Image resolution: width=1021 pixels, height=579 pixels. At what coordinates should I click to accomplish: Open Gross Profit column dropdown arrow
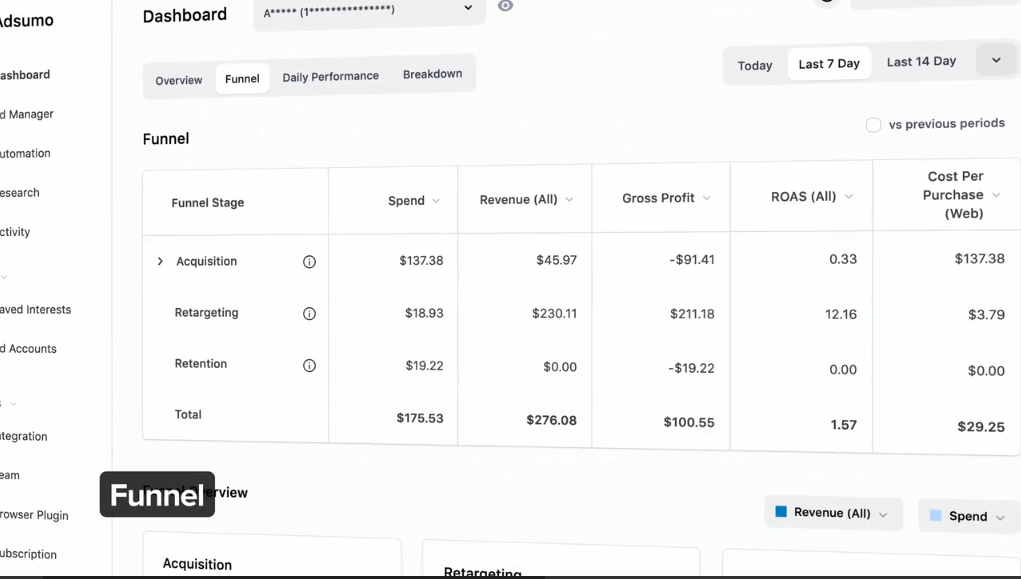pos(706,198)
